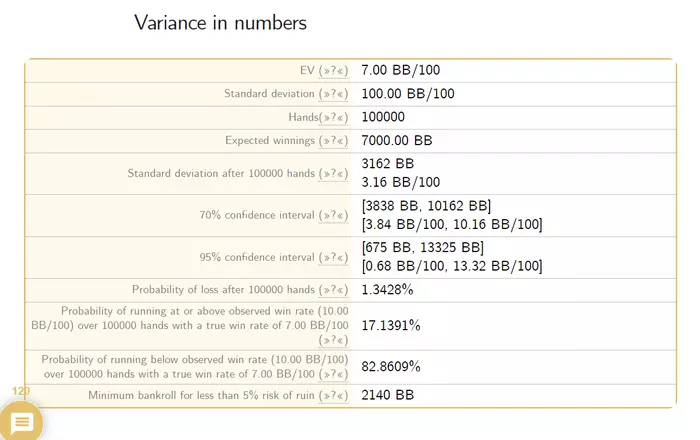
Task: Open the 95% confidence interval help link
Action: point(333,257)
